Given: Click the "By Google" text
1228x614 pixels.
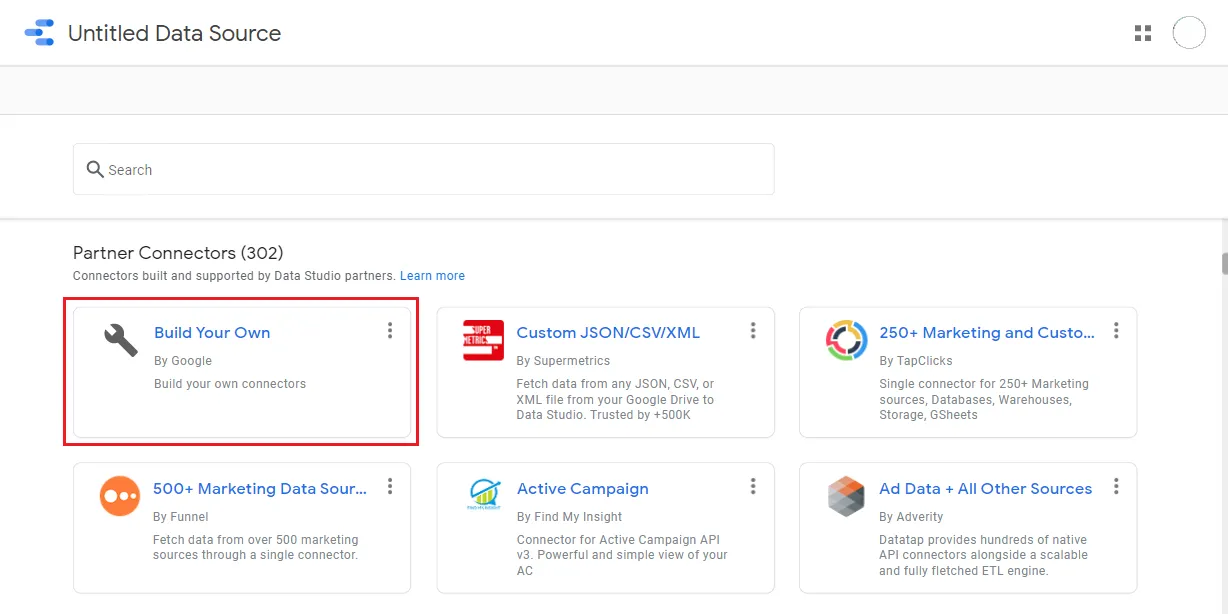Looking at the screenshot, I should (183, 361).
